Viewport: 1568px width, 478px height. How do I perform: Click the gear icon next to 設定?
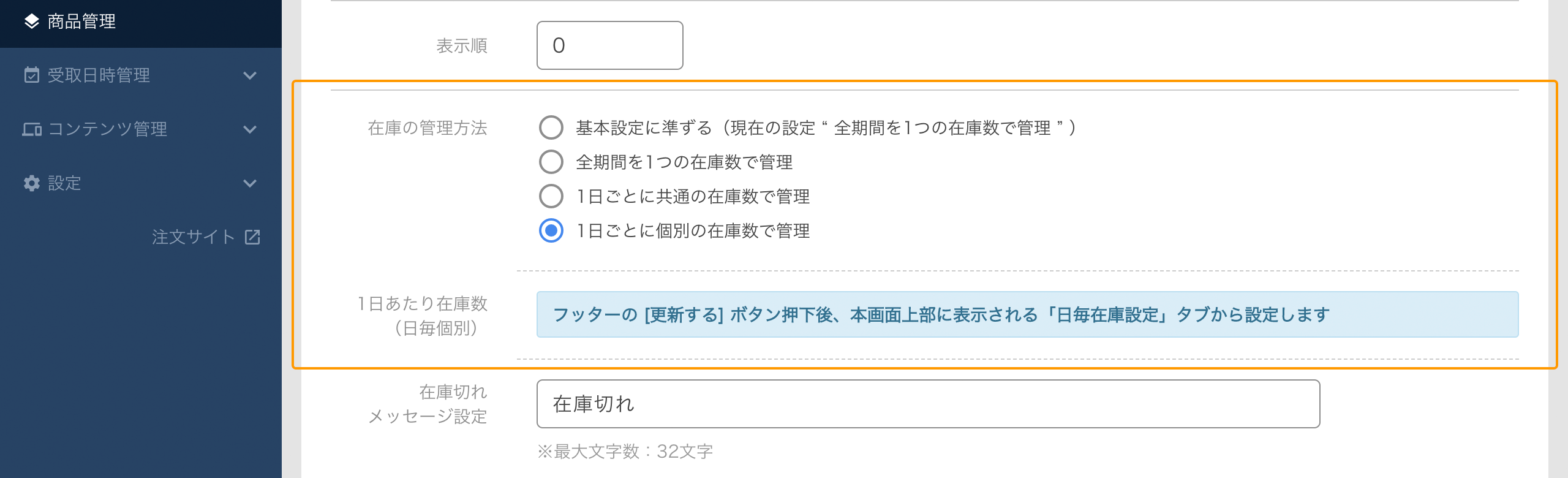[x=32, y=183]
